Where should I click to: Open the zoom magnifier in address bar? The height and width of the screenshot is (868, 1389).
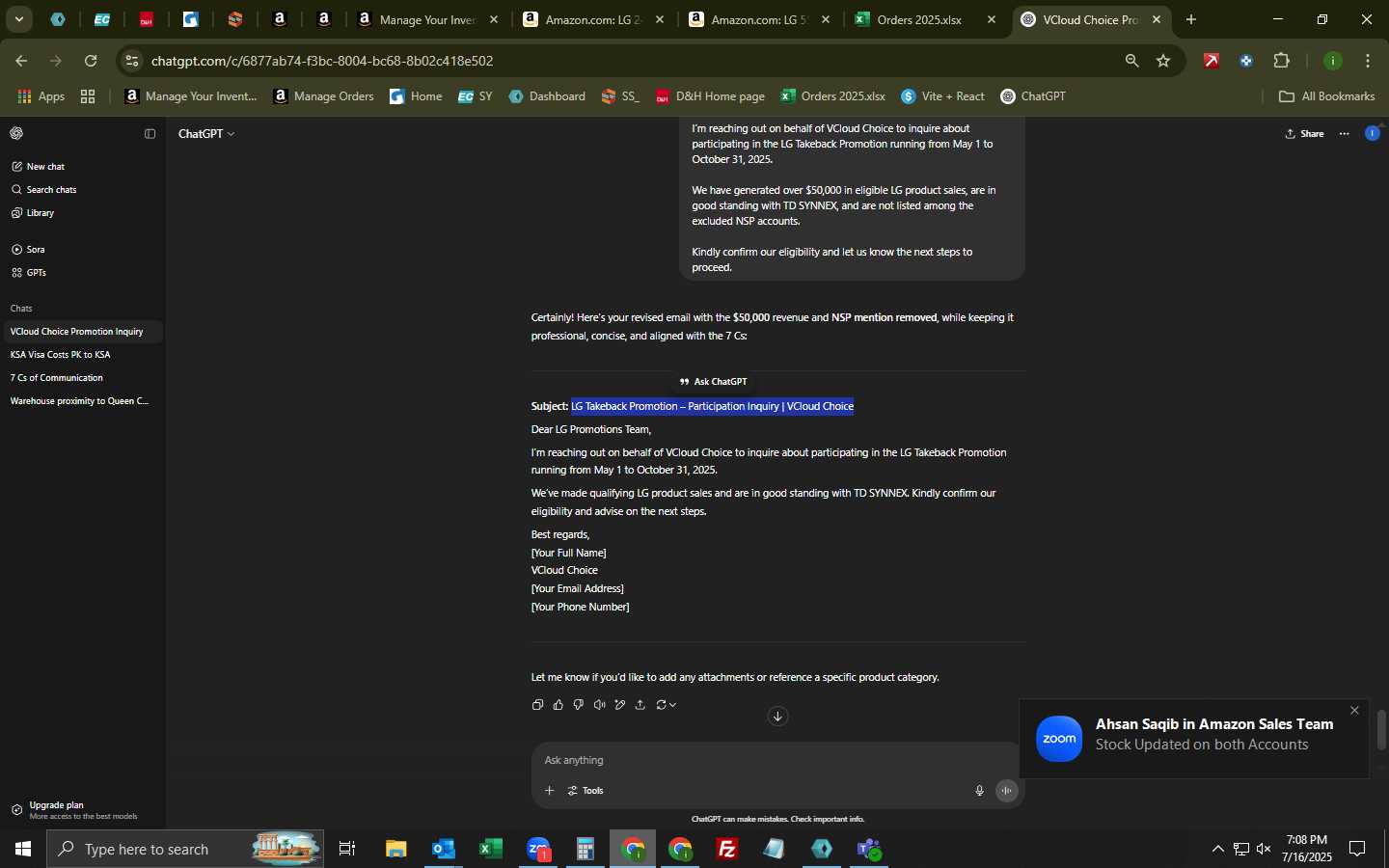coord(1131,61)
